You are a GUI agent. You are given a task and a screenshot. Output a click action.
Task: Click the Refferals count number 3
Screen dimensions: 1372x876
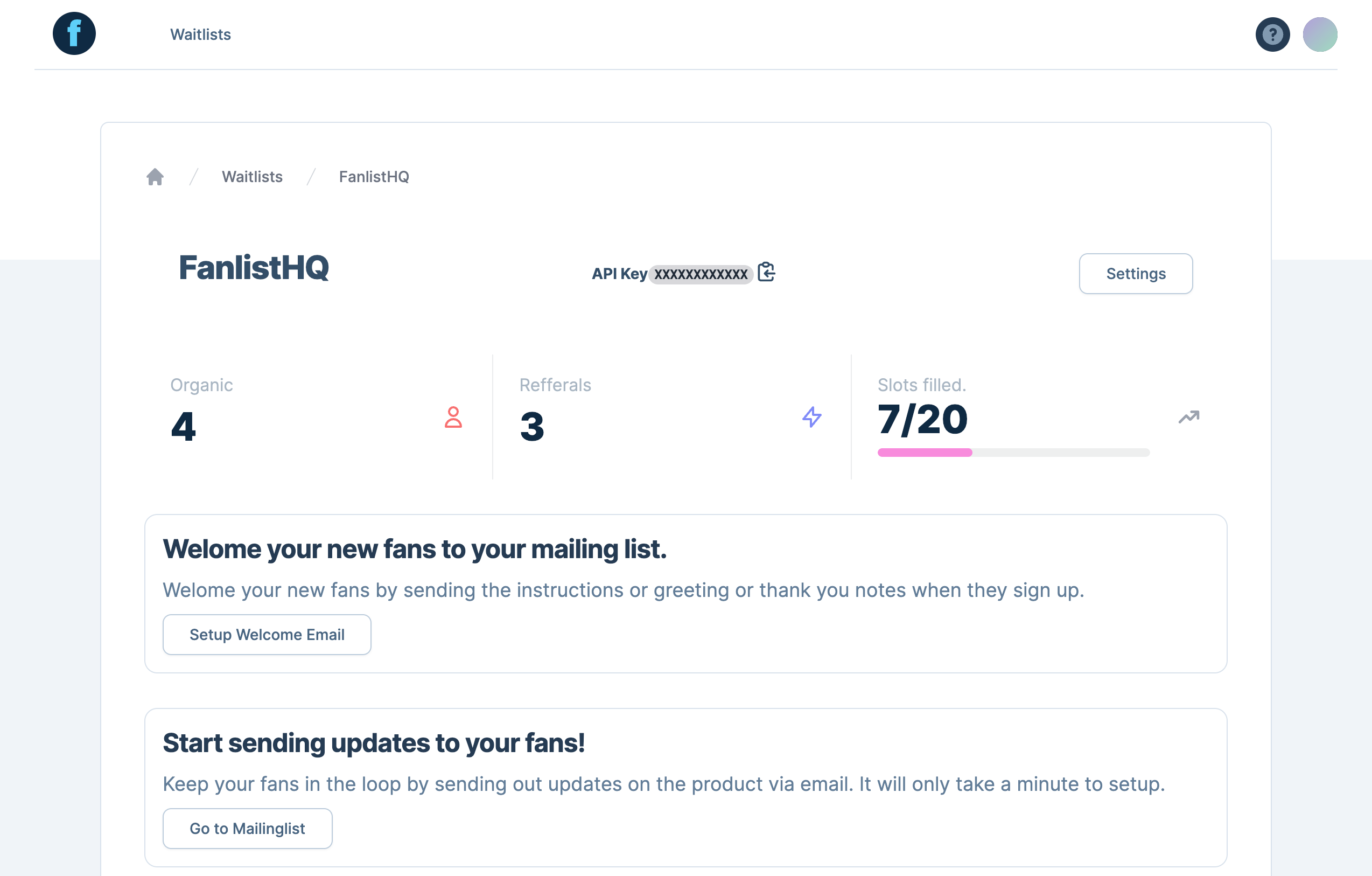[x=532, y=426]
